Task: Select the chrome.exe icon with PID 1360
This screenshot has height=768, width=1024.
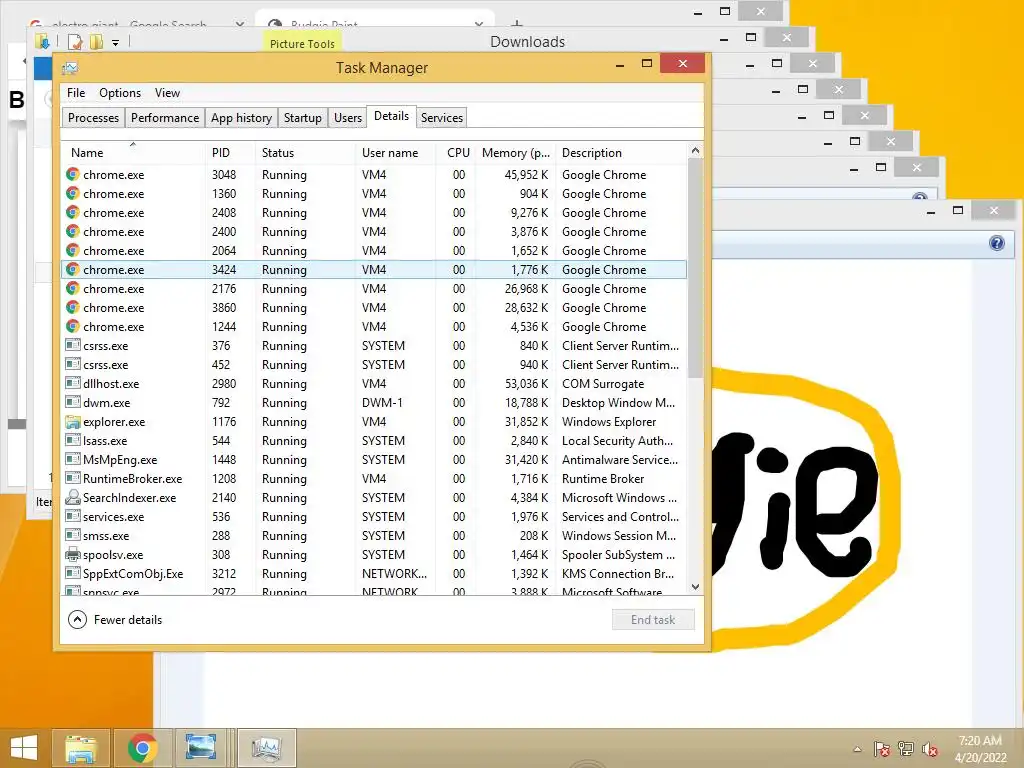Action: point(72,193)
